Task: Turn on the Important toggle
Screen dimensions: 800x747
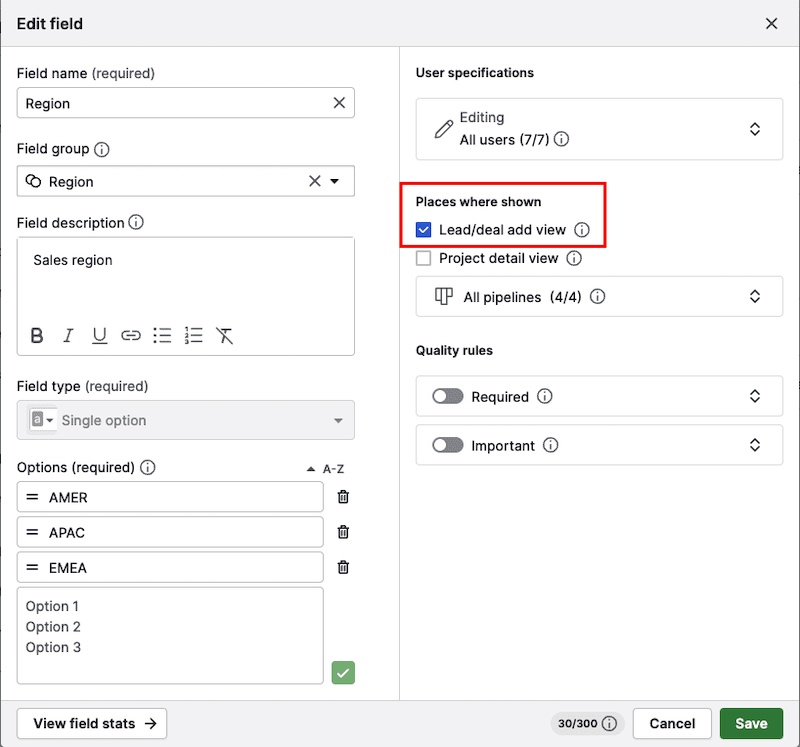Action: pyautogui.click(x=447, y=446)
